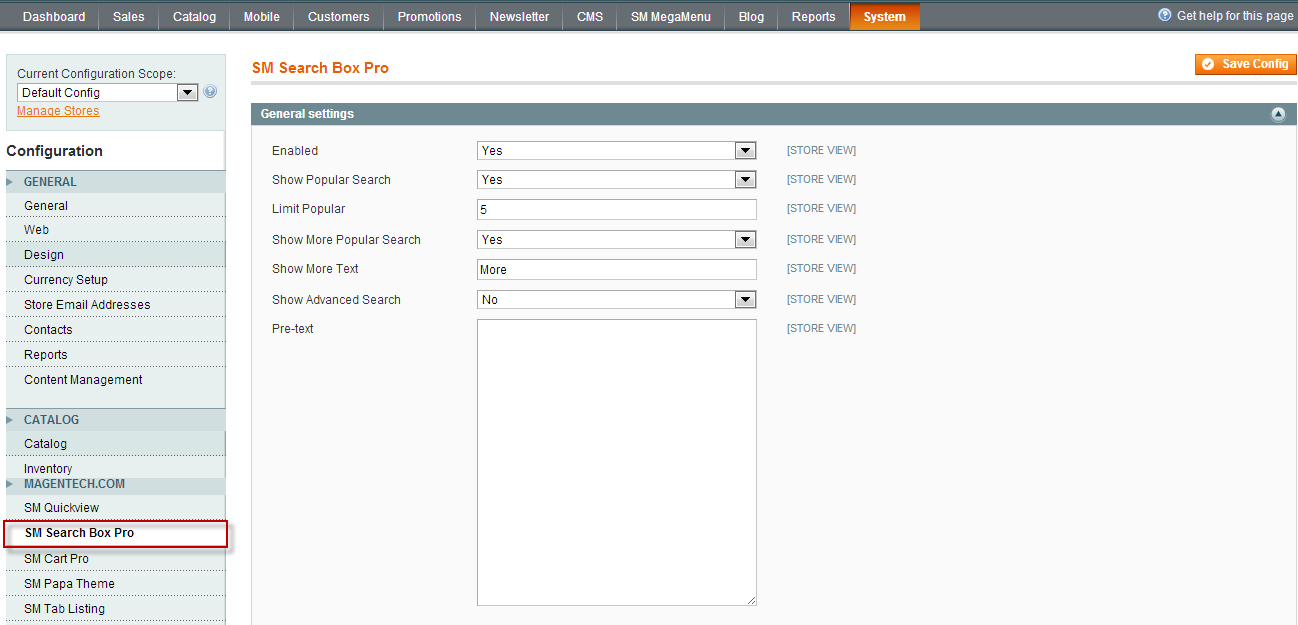Click the SM Search Box Pro page heading

coord(320,68)
